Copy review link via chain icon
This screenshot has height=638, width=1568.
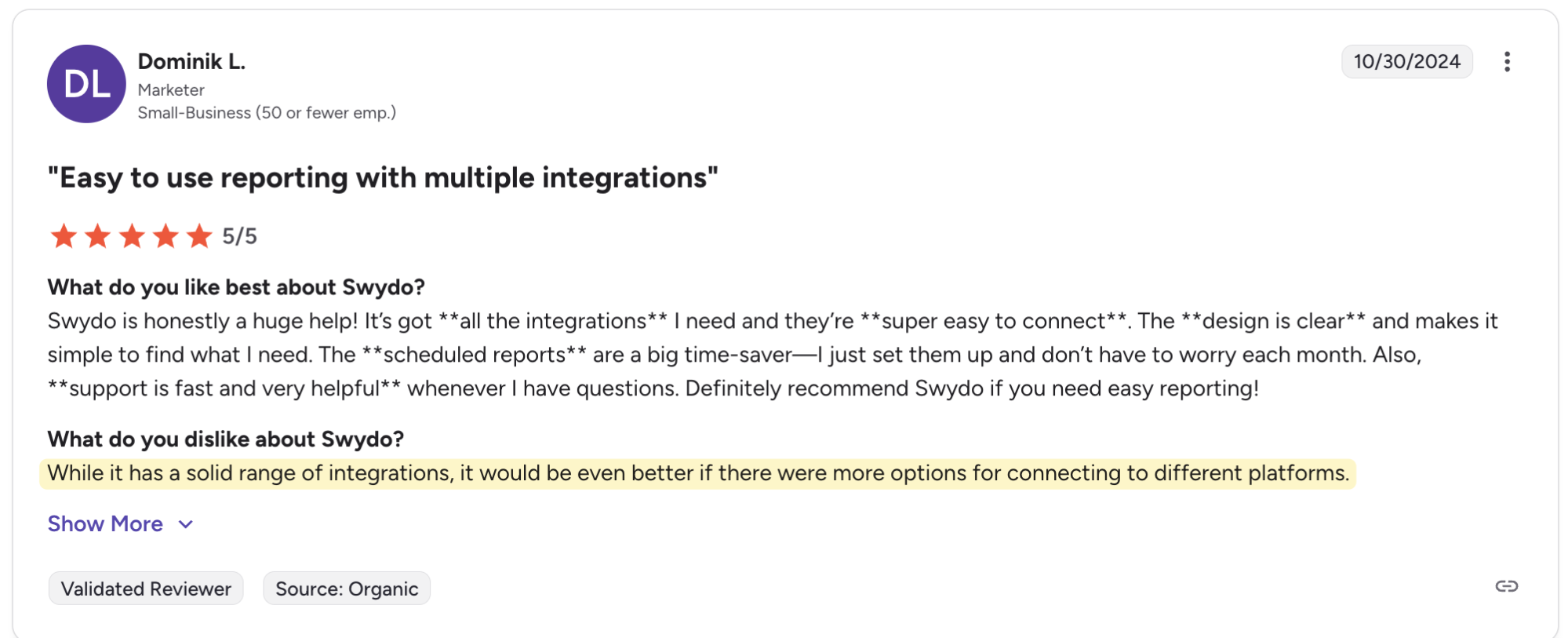[1506, 586]
